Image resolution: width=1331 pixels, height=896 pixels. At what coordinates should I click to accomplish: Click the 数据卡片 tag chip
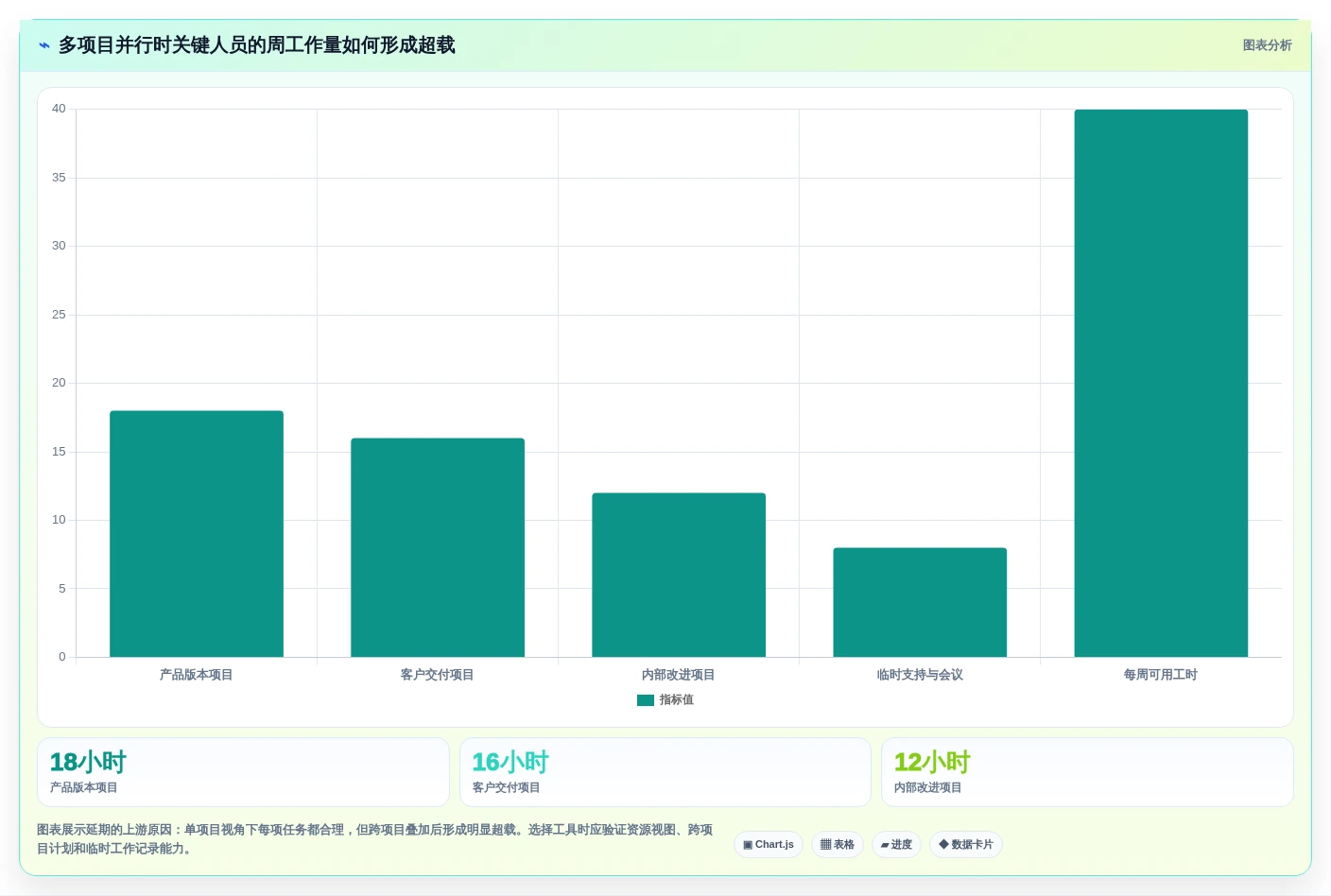[966, 845]
